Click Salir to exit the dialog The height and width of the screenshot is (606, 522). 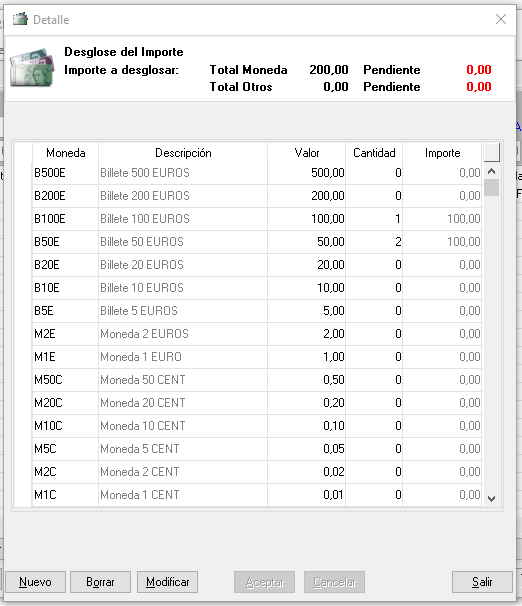coord(482,582)
